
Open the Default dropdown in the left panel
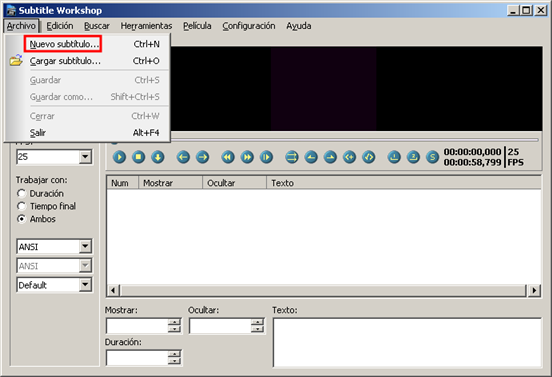point(85,285)
